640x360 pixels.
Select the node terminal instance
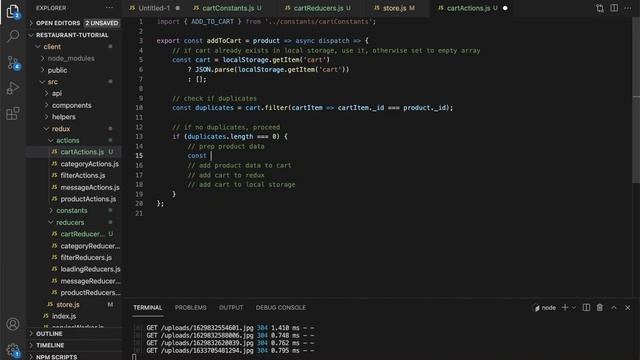[x=545, y=308]
